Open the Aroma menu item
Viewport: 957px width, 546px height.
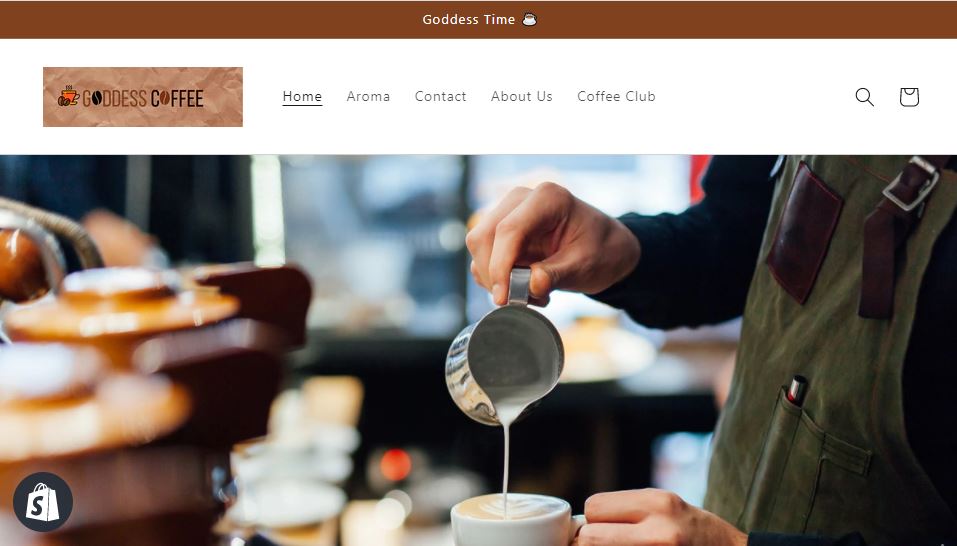point(368,96)
